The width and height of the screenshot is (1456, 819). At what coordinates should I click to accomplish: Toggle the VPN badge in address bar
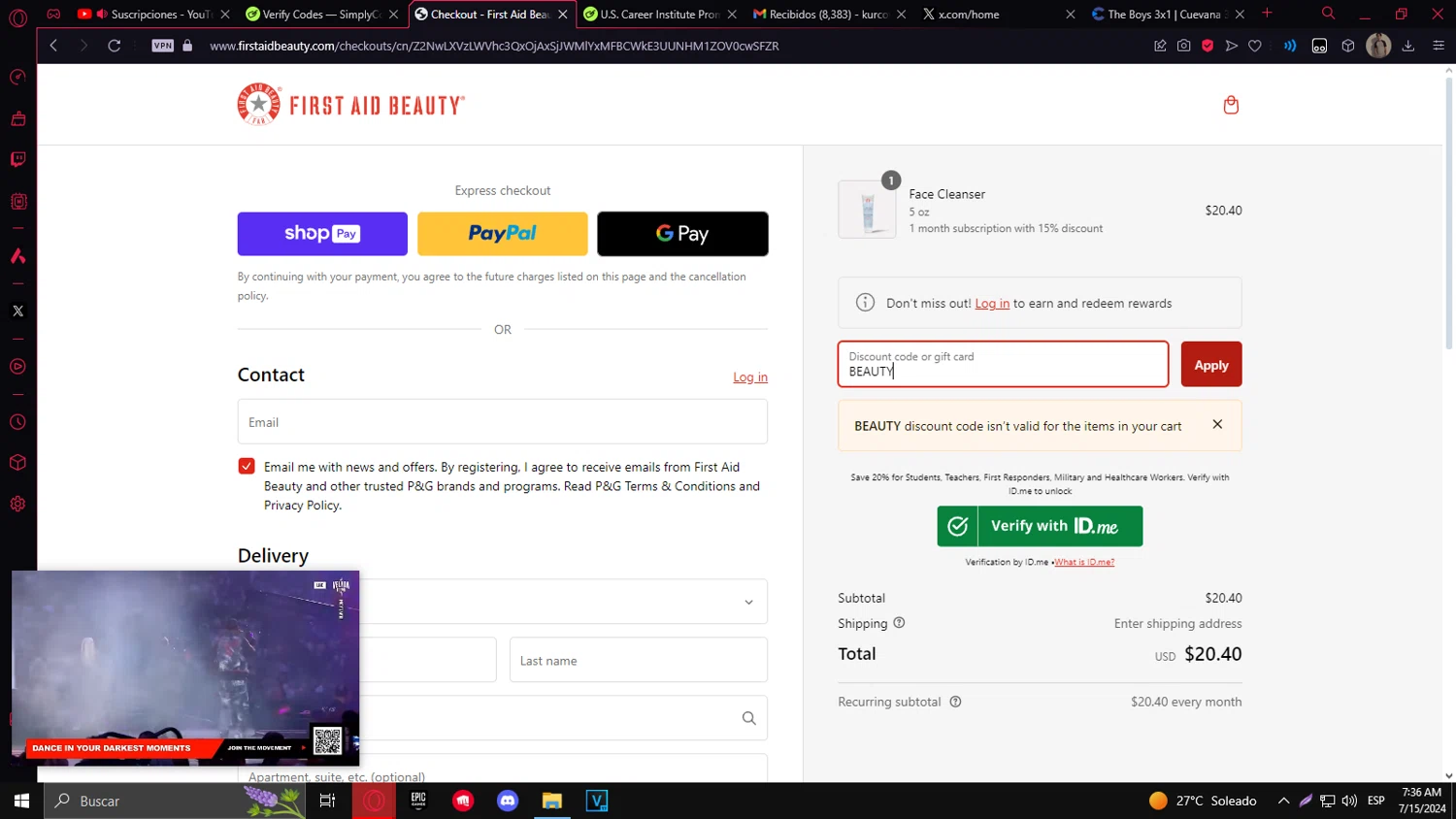(x=162, y=46)
